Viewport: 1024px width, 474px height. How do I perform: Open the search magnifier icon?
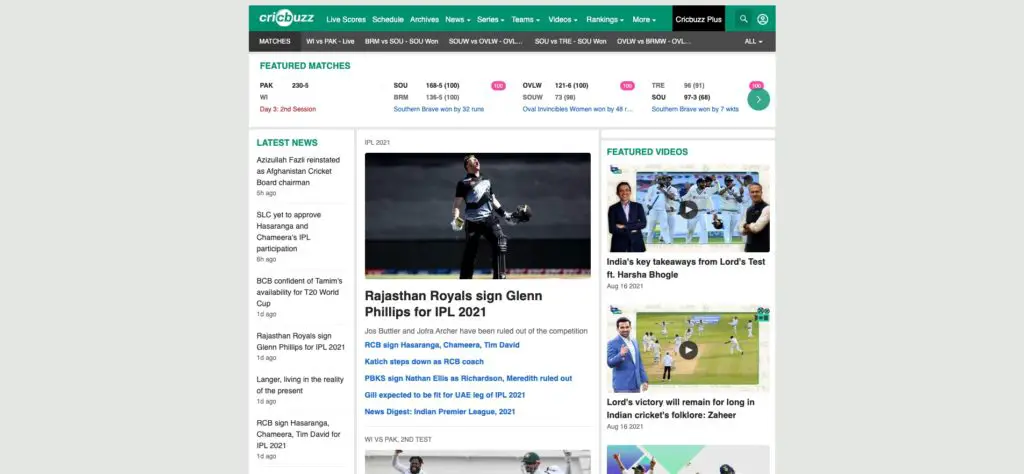[743, 19]
